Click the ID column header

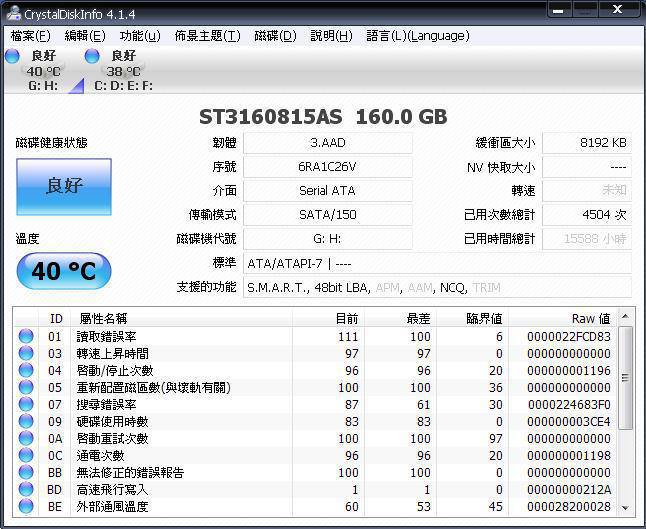(x=55, y=318)
